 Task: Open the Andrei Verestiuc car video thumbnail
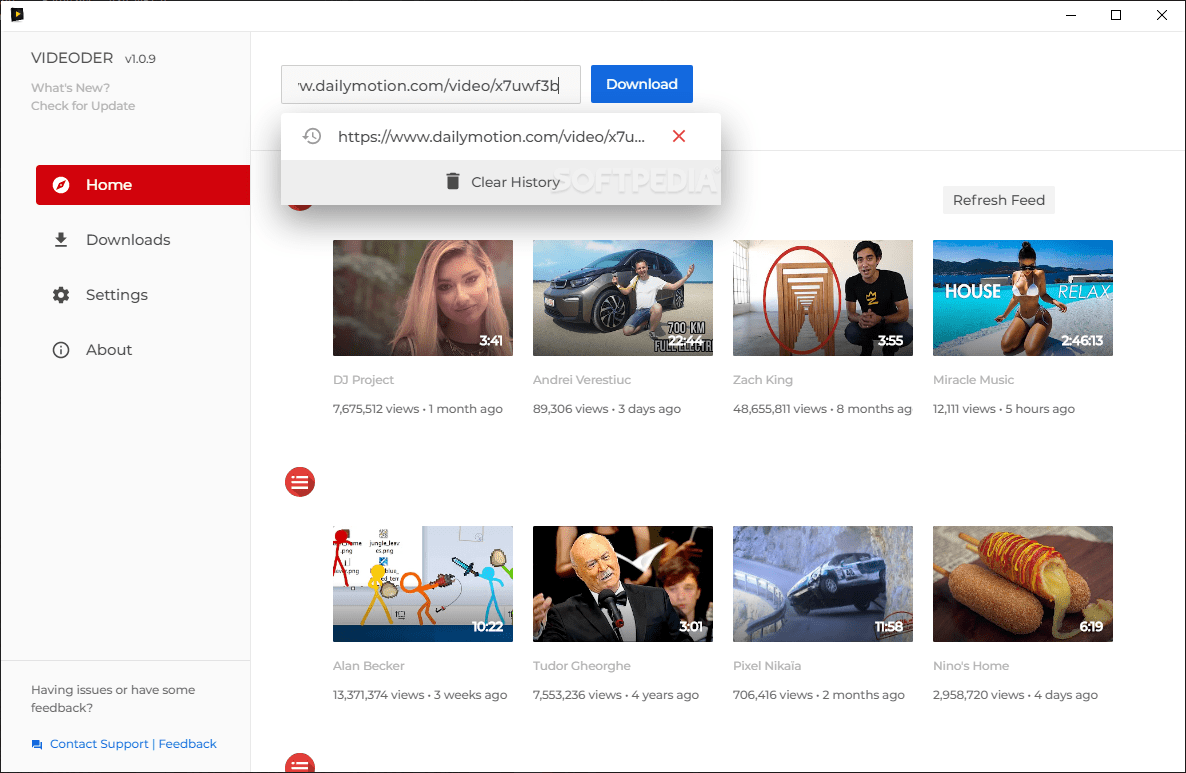coord(622,298)
